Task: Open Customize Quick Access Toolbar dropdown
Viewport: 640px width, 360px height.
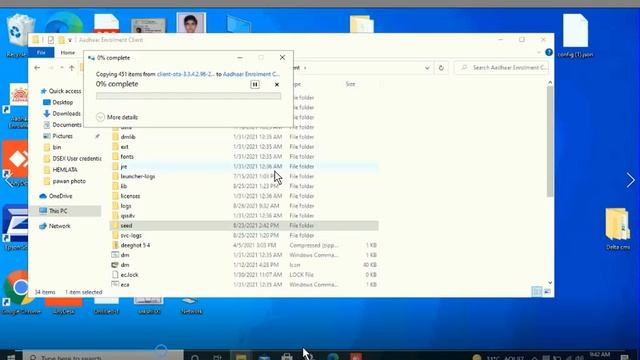Action: coord(70,40)
